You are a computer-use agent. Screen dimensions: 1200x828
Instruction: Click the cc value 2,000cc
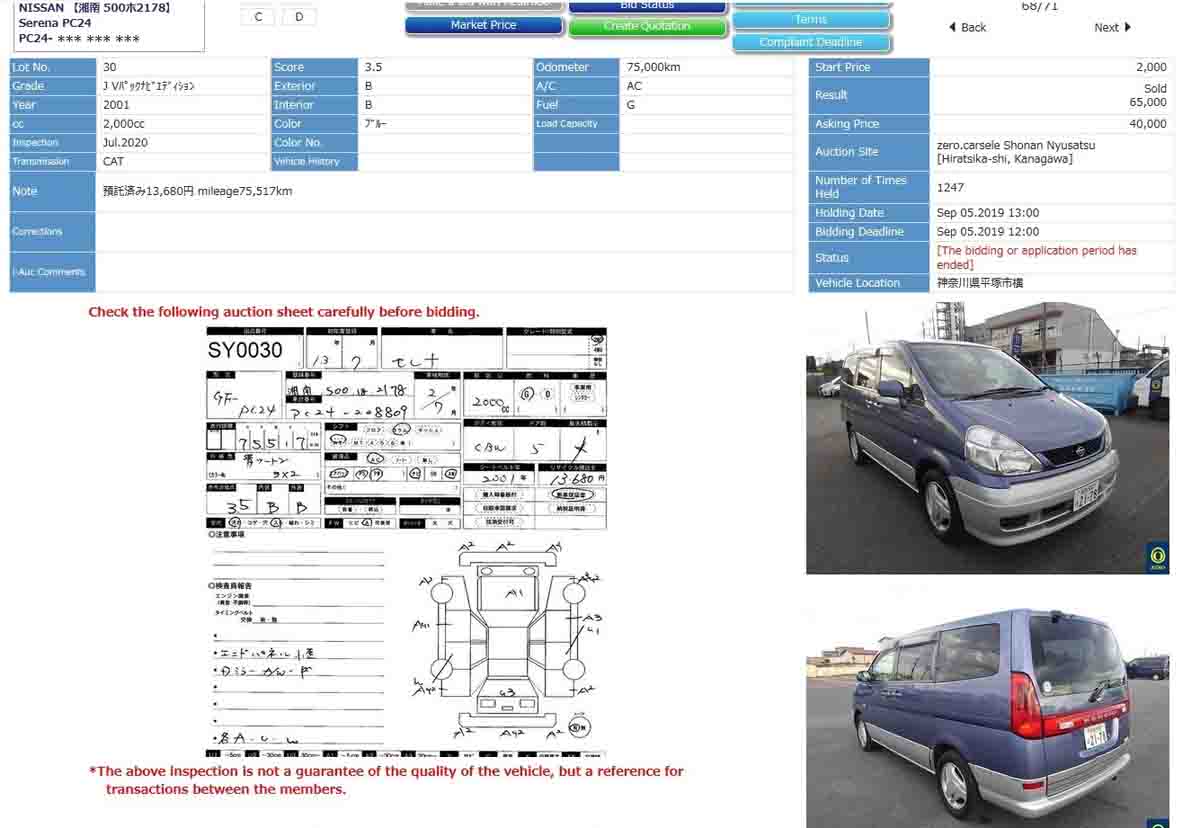click(124, 124)
